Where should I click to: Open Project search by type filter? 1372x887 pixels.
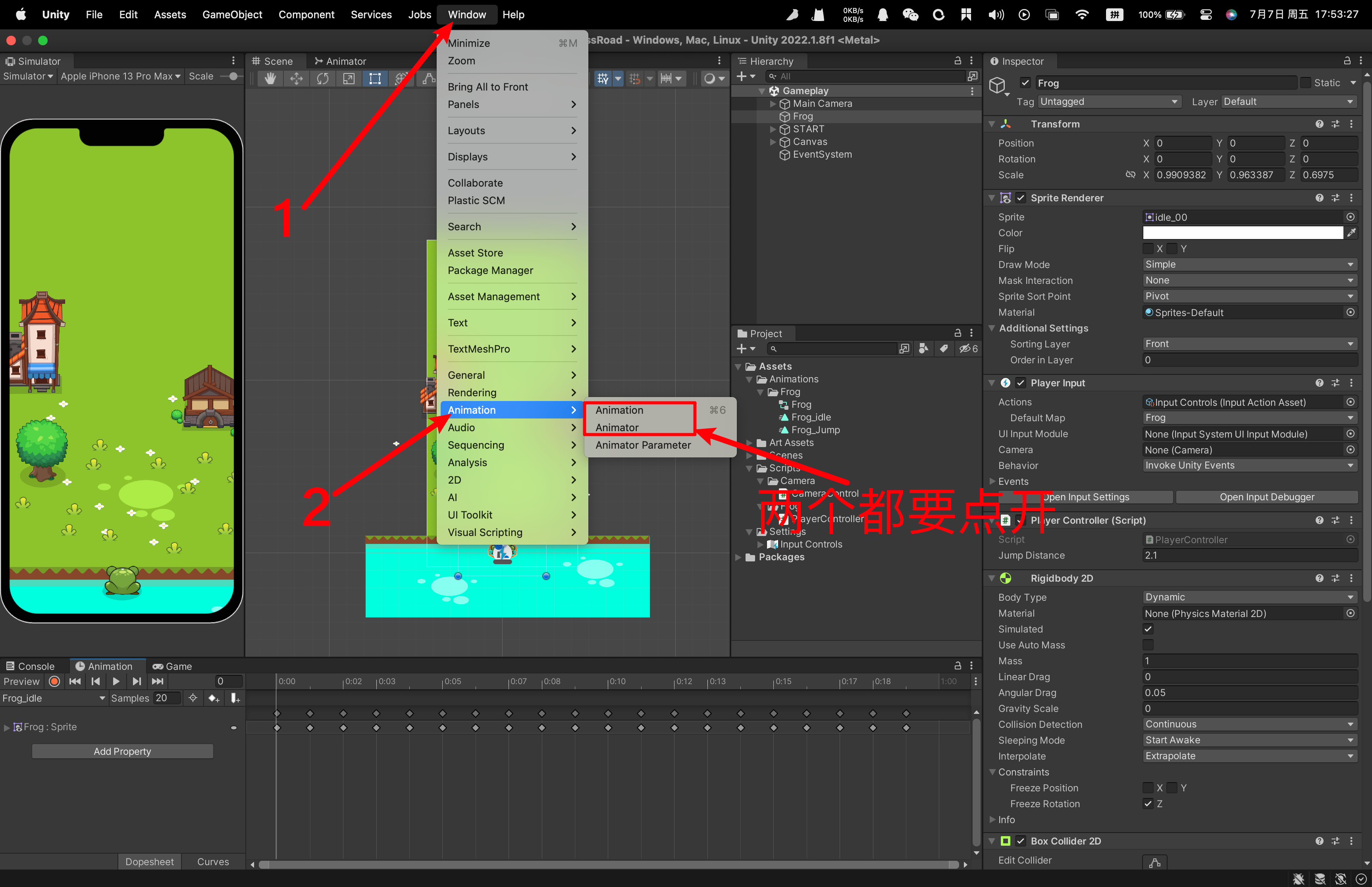pyautogui.click(x=923, y=349)
